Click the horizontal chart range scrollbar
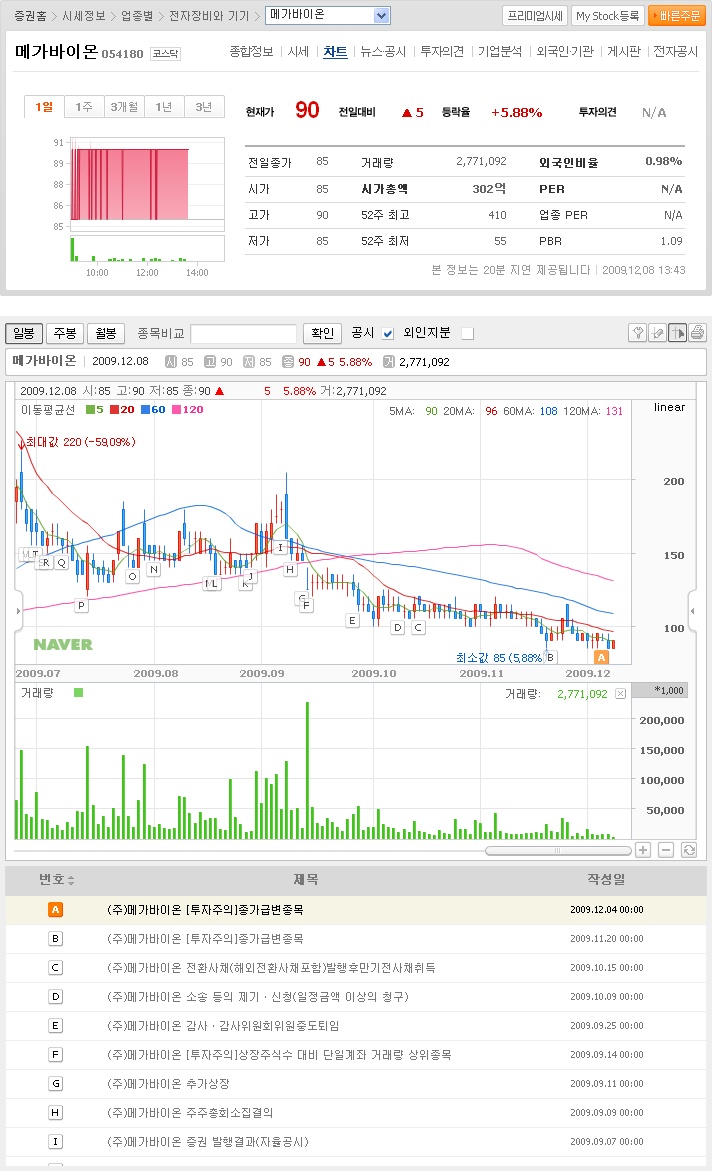The image size is (712, 1171). pyautogui.click(x=557, y=851)
